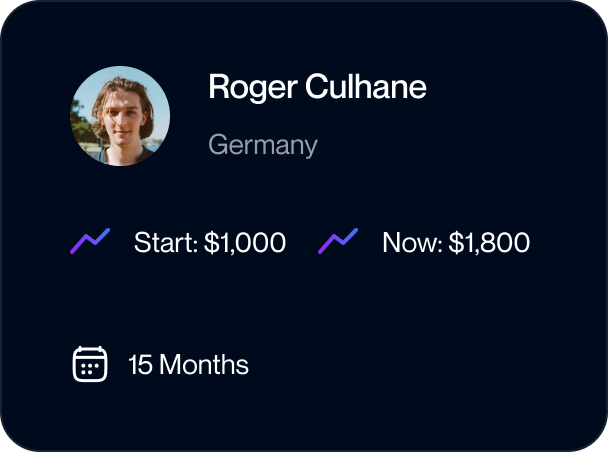The image size is (608, 452).
Task: Click the blue tip of Start trend icon
Action: click(104, 234)
